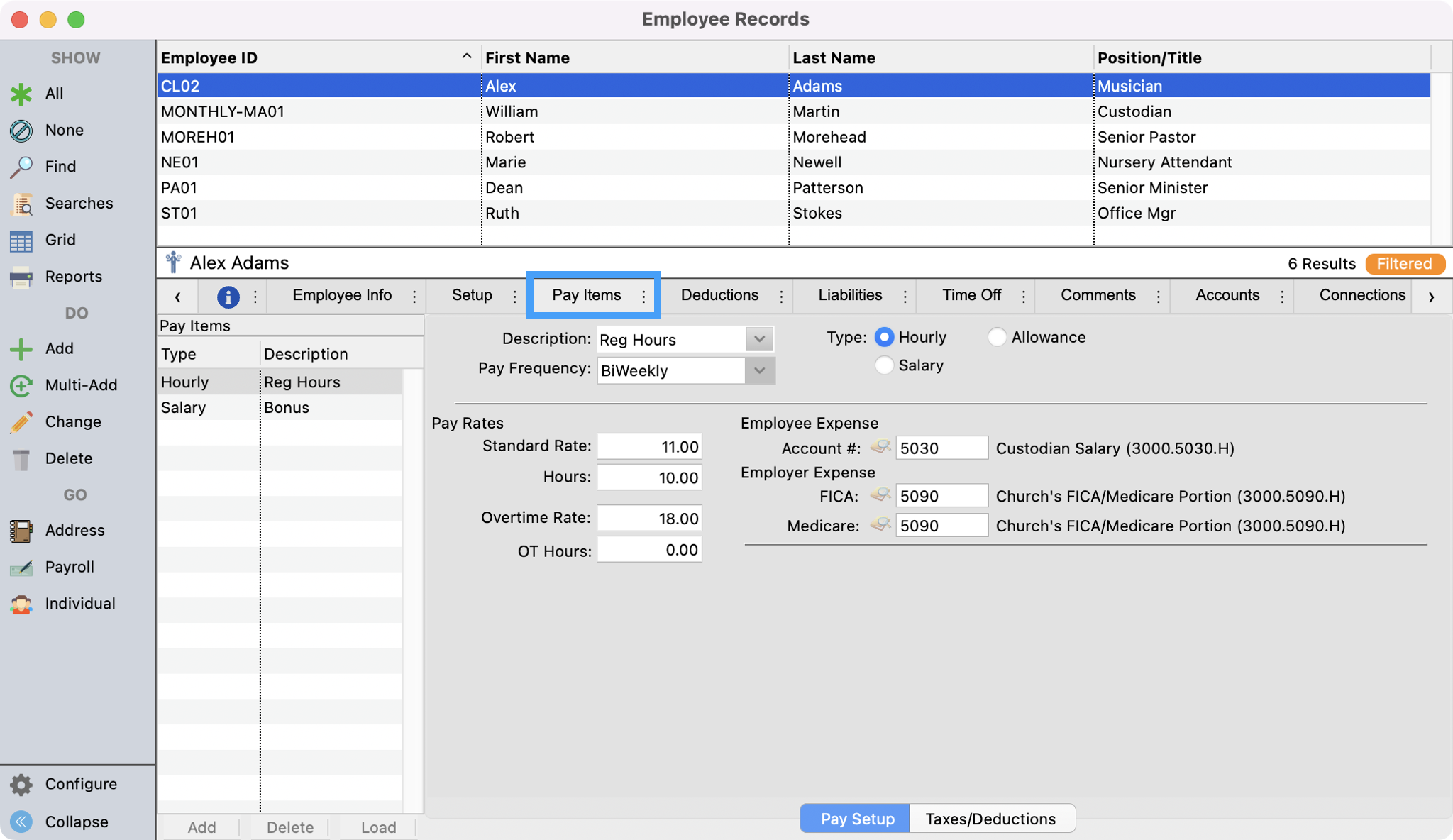Open the Description dropdown
The height and width of the screenshot is (840, 1453).
(759, 339)
